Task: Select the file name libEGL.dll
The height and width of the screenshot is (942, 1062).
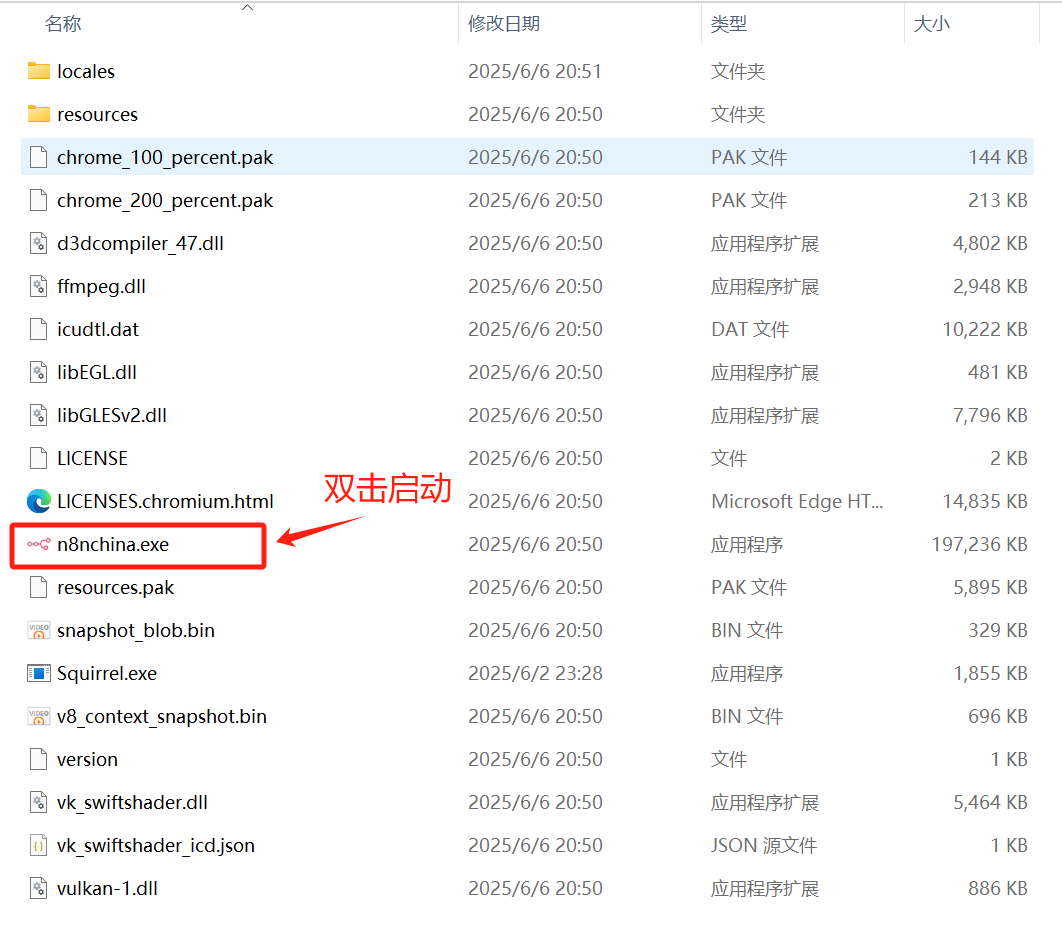Action: point(97,372)
